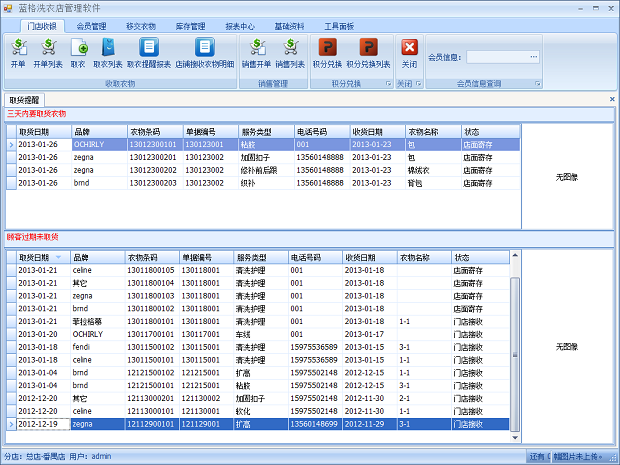
Task: Open the 关闭 group dialog launcher
Action: tap(419, 83)
